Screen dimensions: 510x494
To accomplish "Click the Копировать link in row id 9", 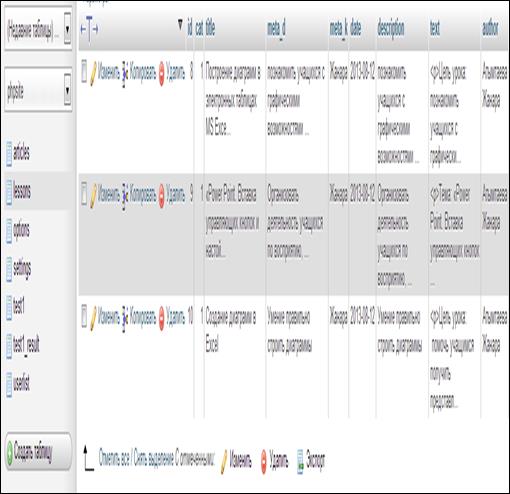I will [x=143, y=194].
